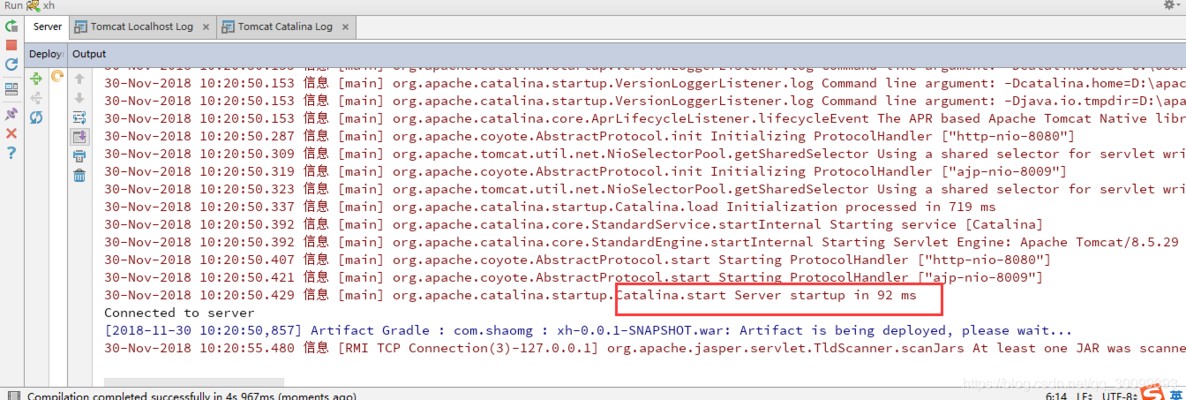Click the blue Update application icon
The image size is (1186, 400).
click(11, 64)
